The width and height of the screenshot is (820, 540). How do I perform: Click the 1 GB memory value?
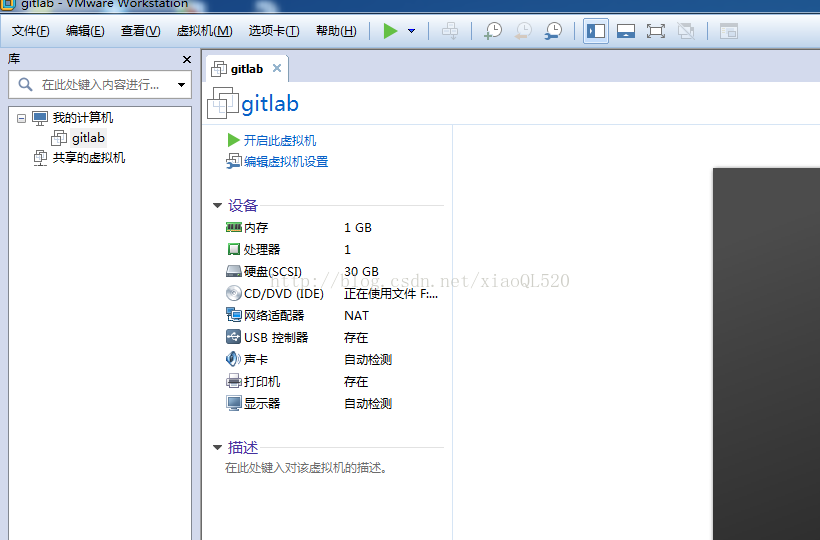(358, 228)
